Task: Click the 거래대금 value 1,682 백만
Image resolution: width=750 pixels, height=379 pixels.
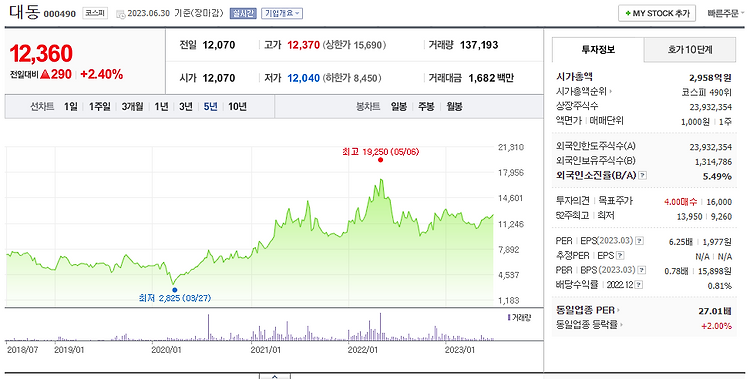Action: (491, 78)
